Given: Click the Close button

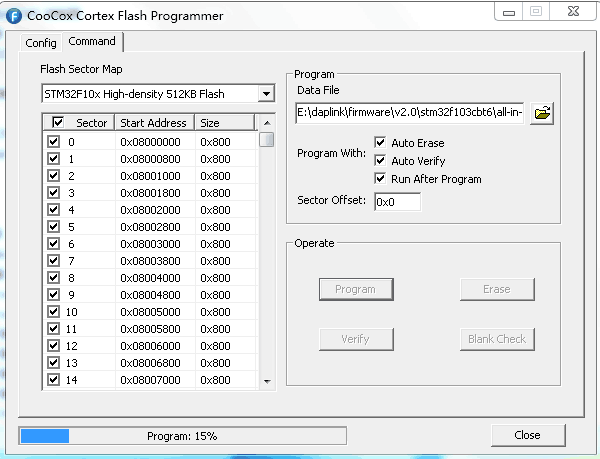Looking at the screenshot, I should [x=528, y=435].
